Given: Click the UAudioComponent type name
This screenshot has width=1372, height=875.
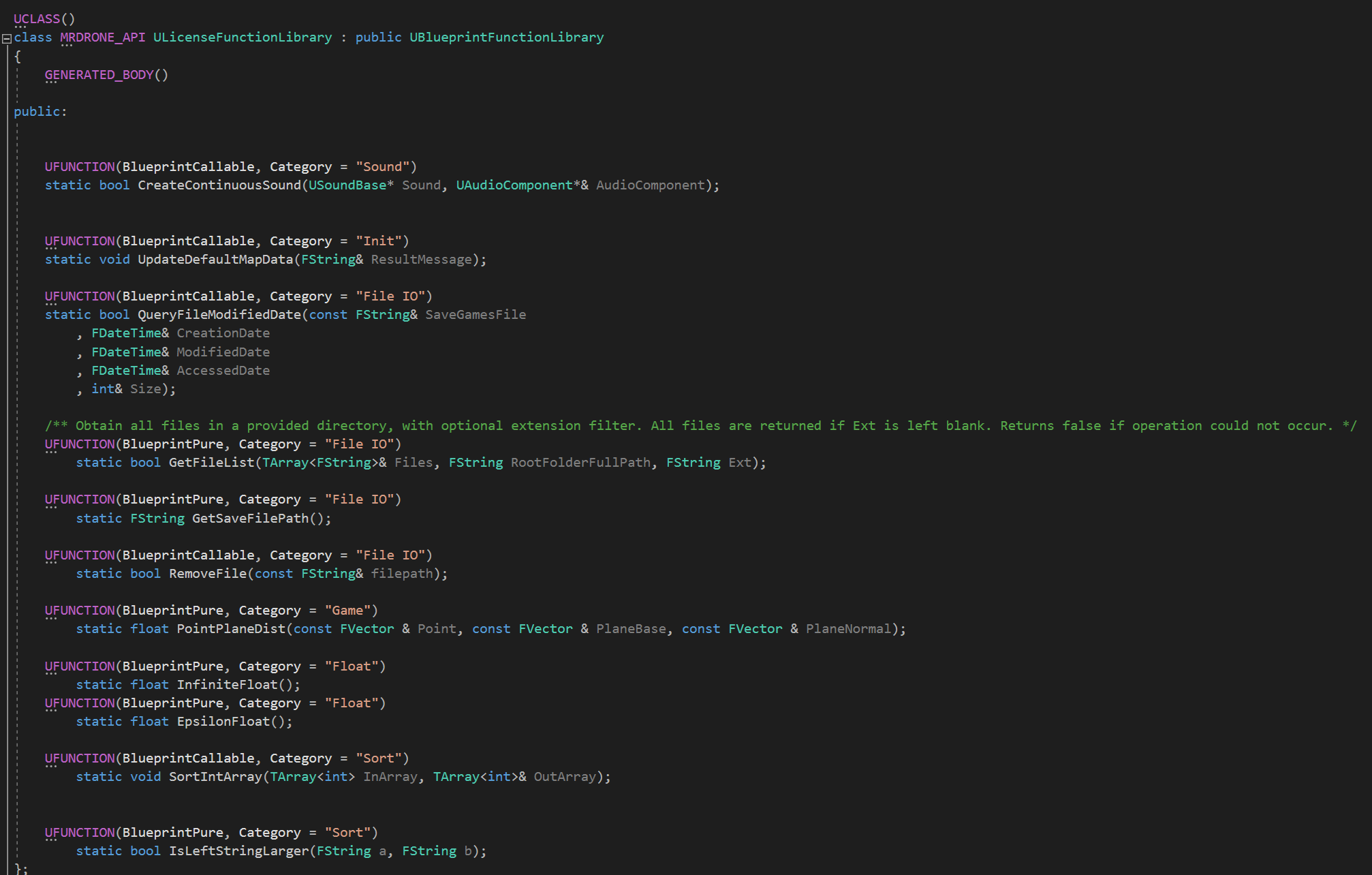Looking at the screenshot, I should tap(514, 185).
